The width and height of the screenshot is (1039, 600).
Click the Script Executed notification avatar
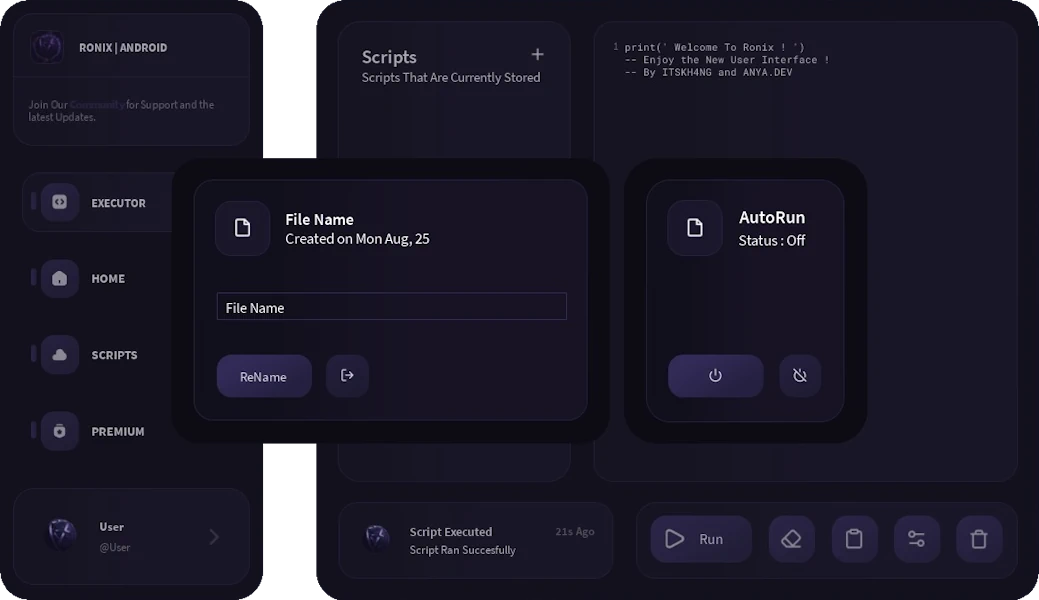(x=377, y=538)
